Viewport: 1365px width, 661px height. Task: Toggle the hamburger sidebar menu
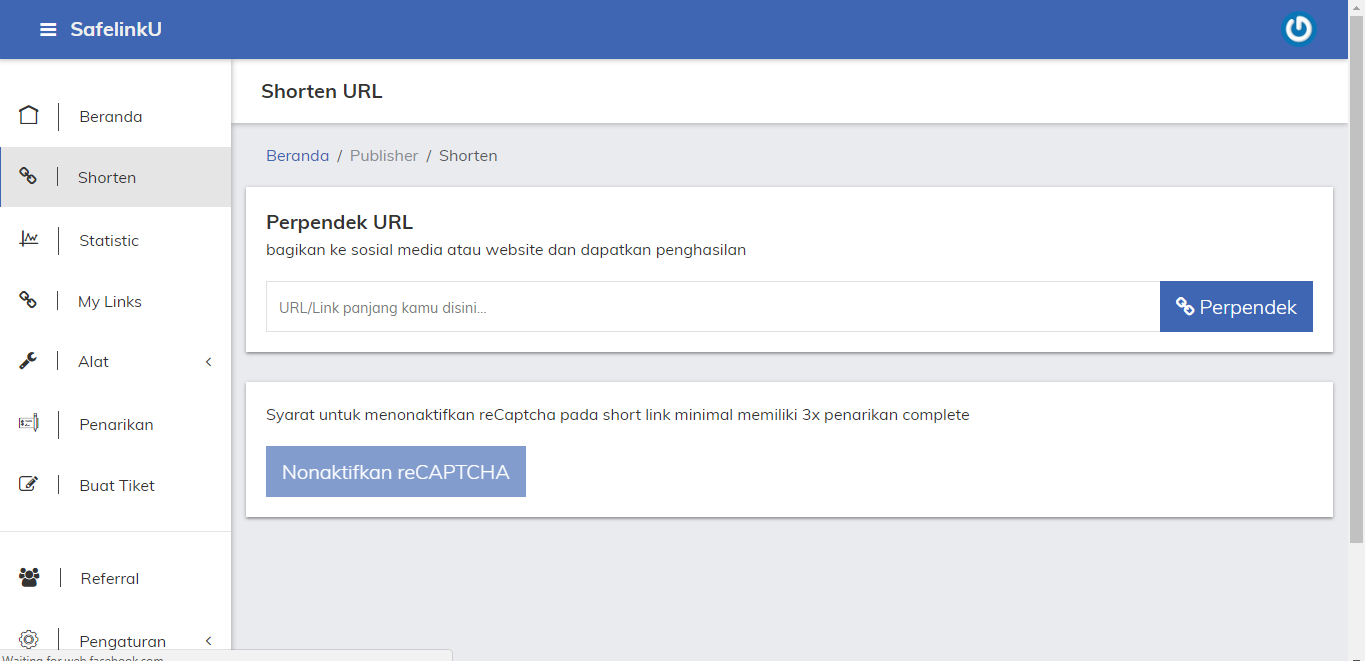48,30
